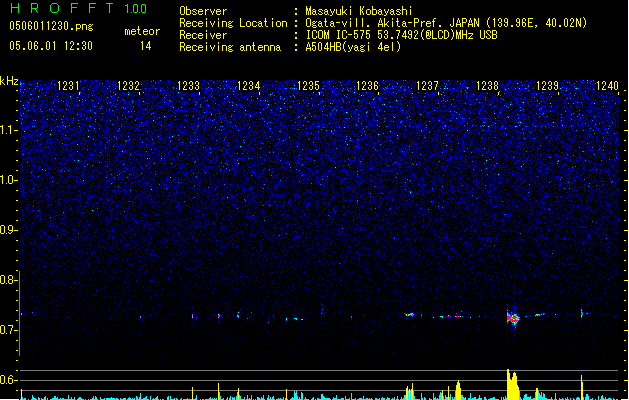The width and height of the screenshot is (629, 400).
Task: Click the A504HB(yagi 4el) antenna value
Action: click(x=353, y=47)
